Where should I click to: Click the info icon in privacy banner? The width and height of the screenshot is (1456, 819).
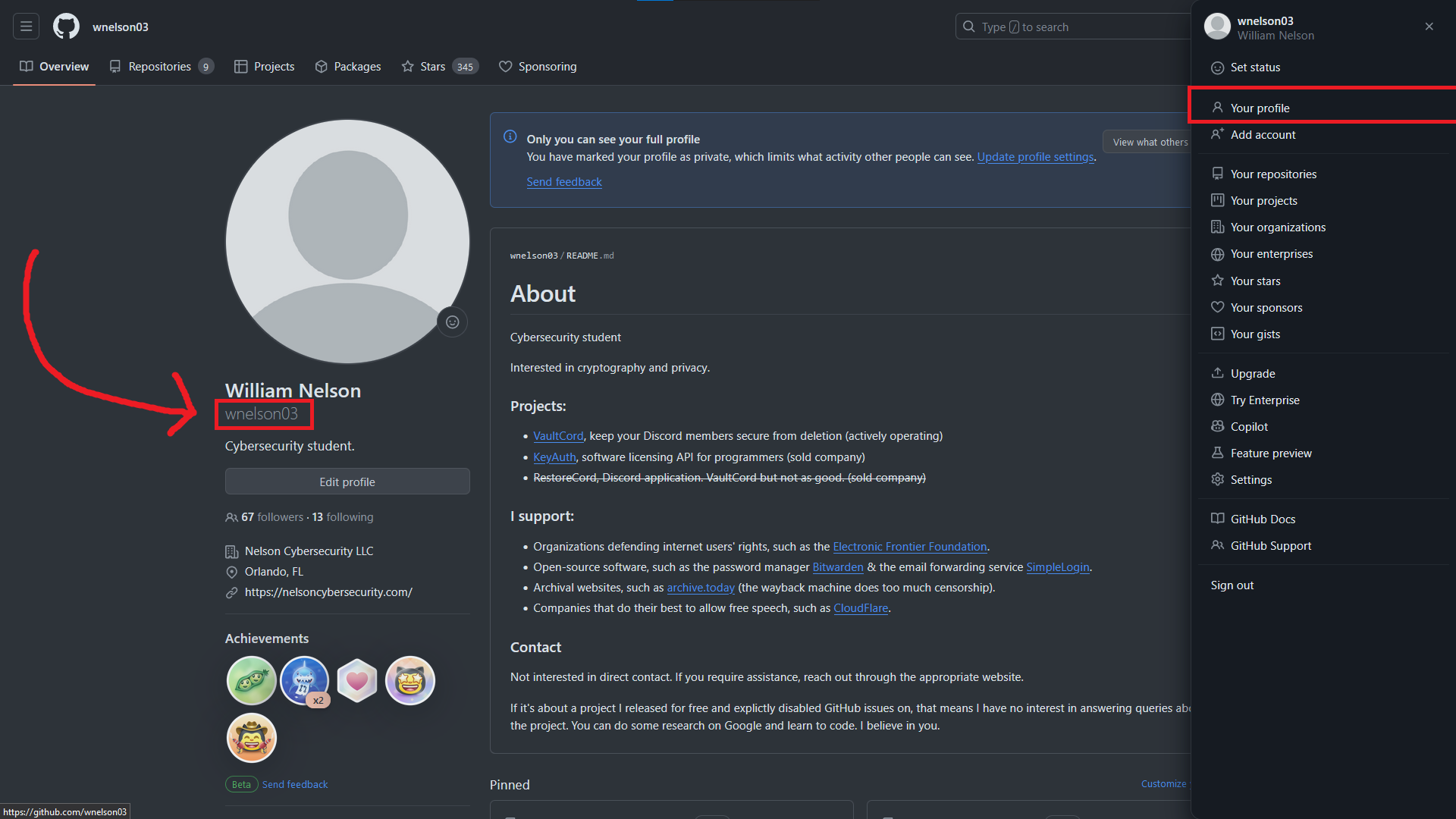[510, 137]
